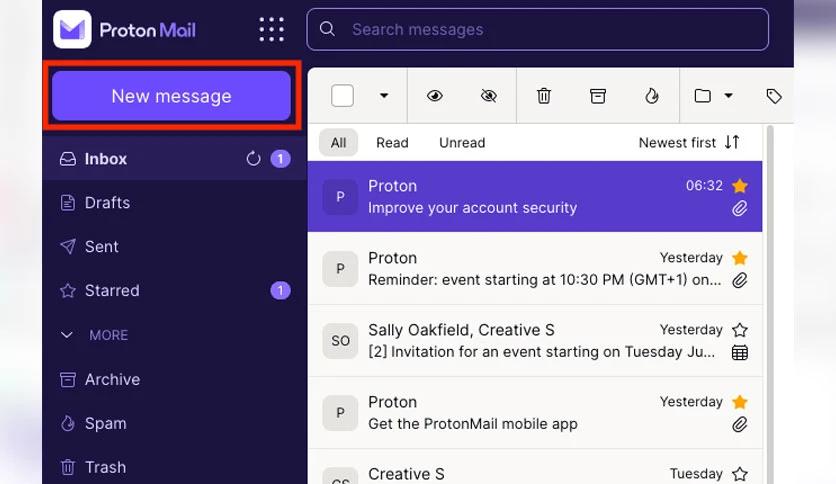Screen dimensions: 836x484
Task: Unstar the Reminder event Proton email
Action: click(x=739, y=258)
